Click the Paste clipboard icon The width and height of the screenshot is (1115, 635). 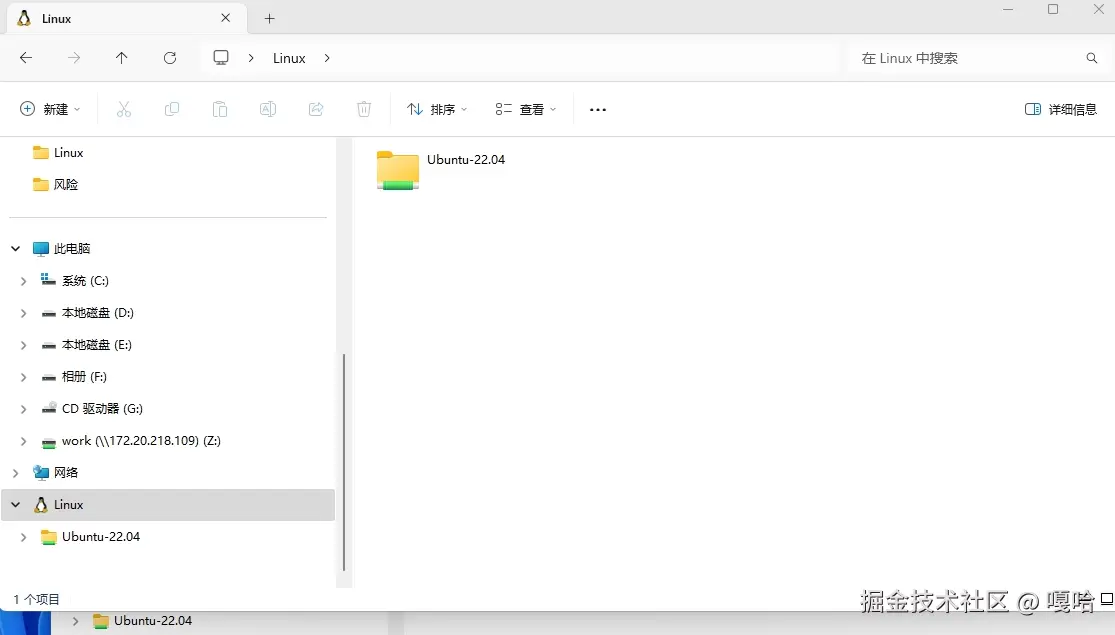click(220, 109)
